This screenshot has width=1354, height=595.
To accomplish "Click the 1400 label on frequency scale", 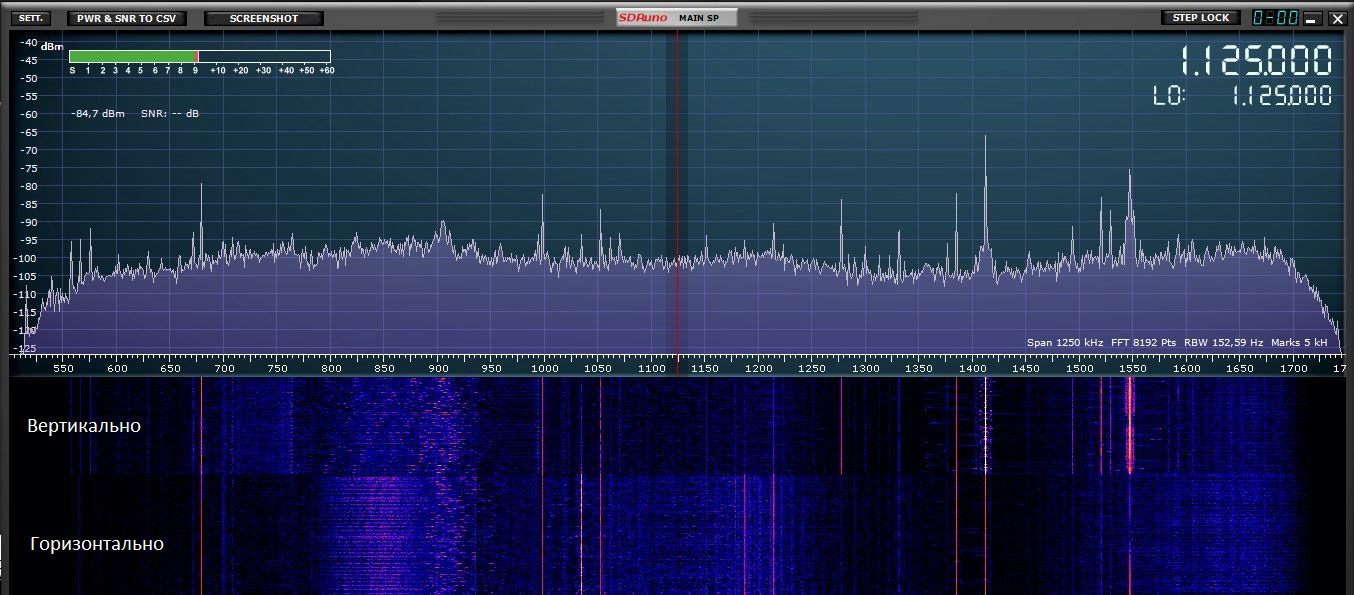I will [972, 369].
